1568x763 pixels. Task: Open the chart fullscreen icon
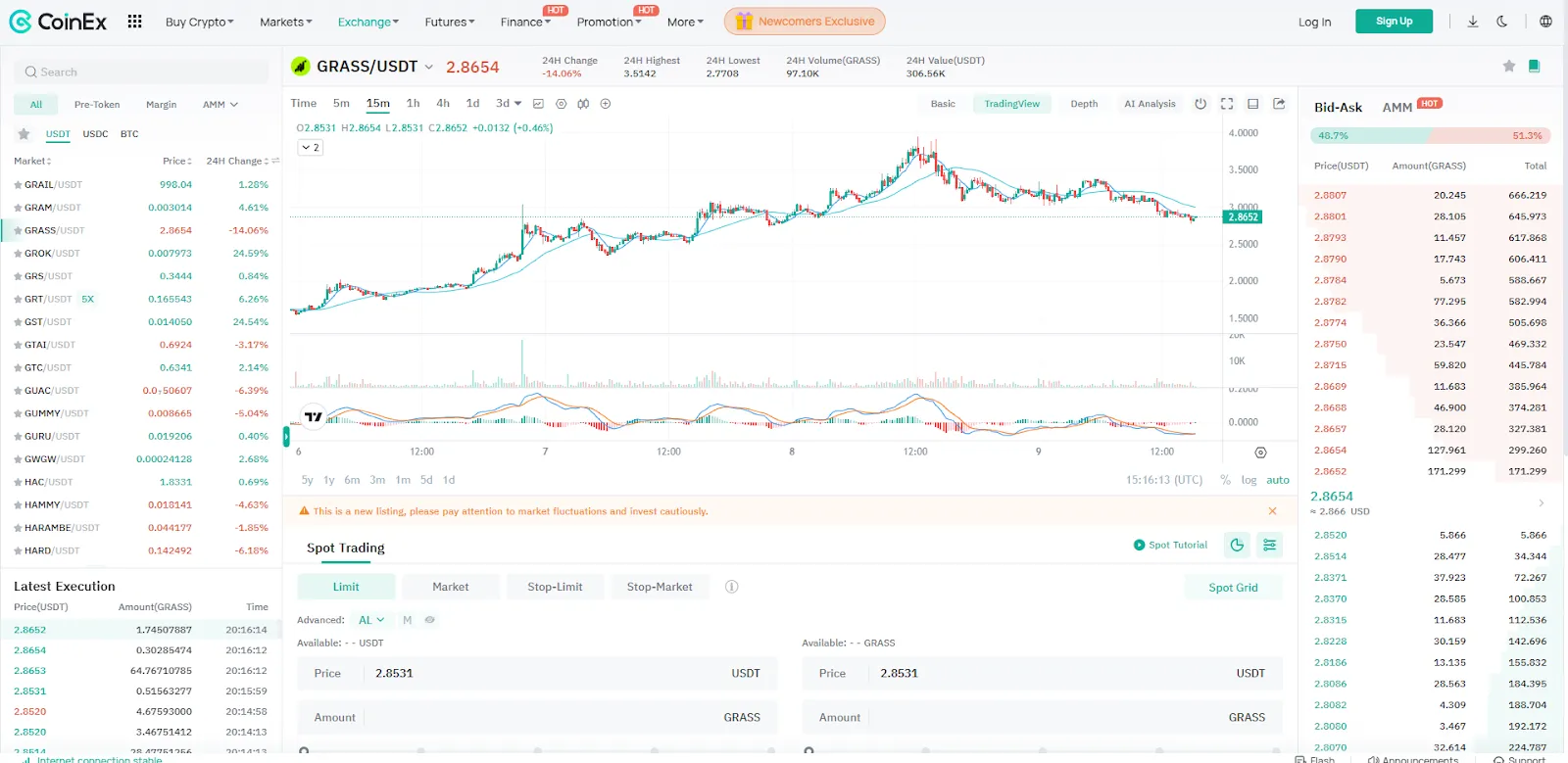click(1226, 104)
